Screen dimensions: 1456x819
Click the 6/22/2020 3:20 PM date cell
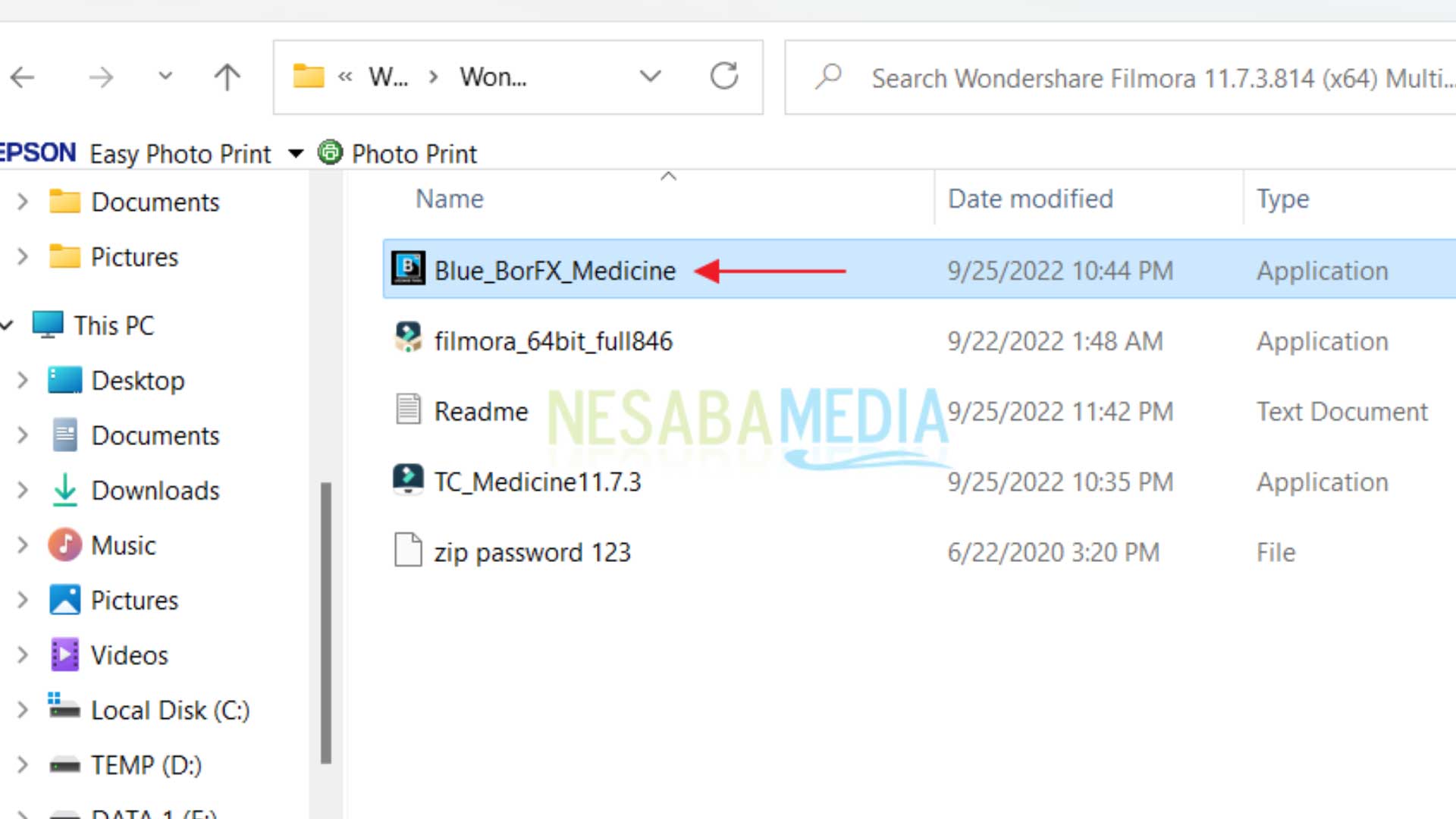click(1053, 552)
